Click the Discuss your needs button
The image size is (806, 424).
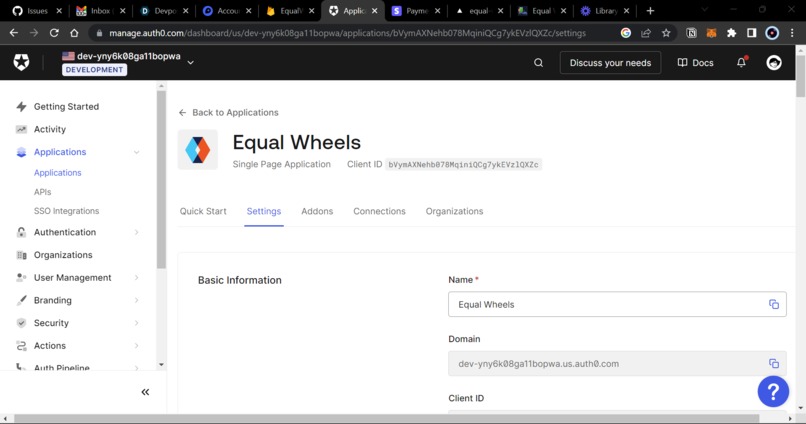[x=610, y=63]
